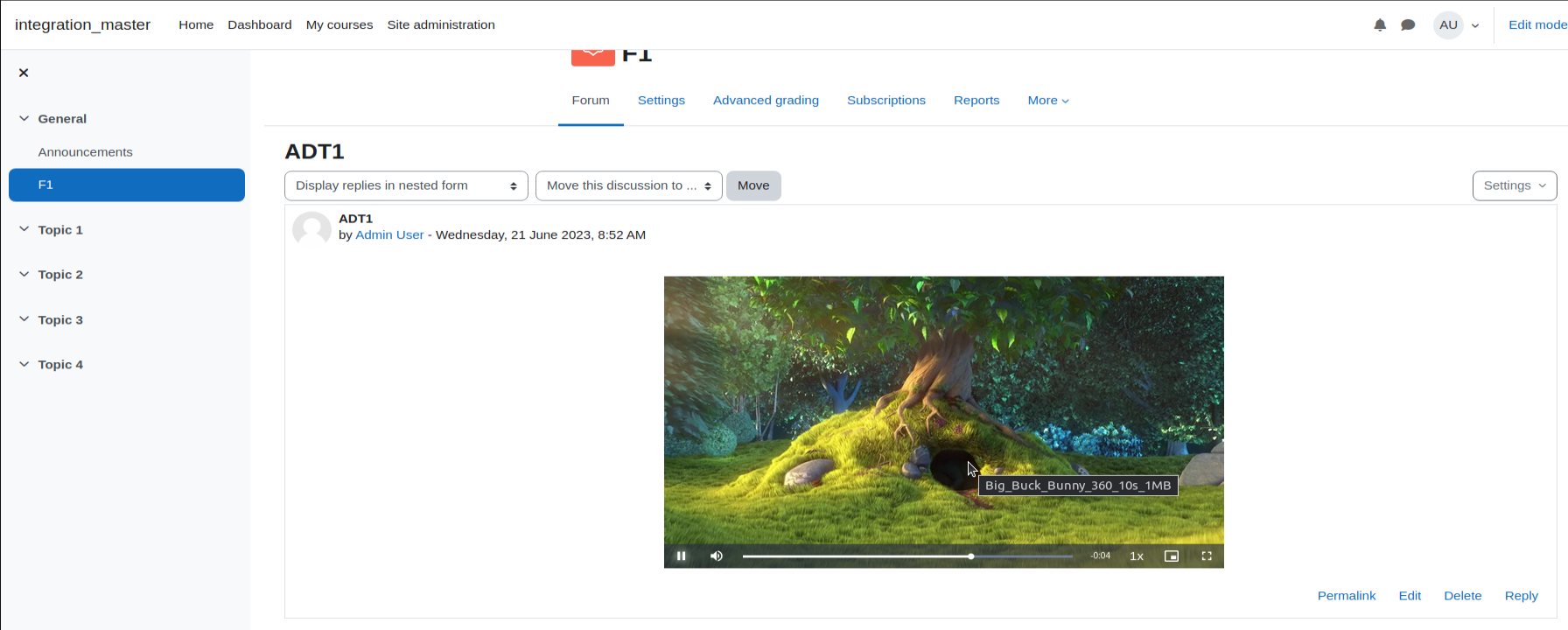Screen dimensions: 1568x630
Task: Open the Subscriptions tab
Action: (886, 100)
